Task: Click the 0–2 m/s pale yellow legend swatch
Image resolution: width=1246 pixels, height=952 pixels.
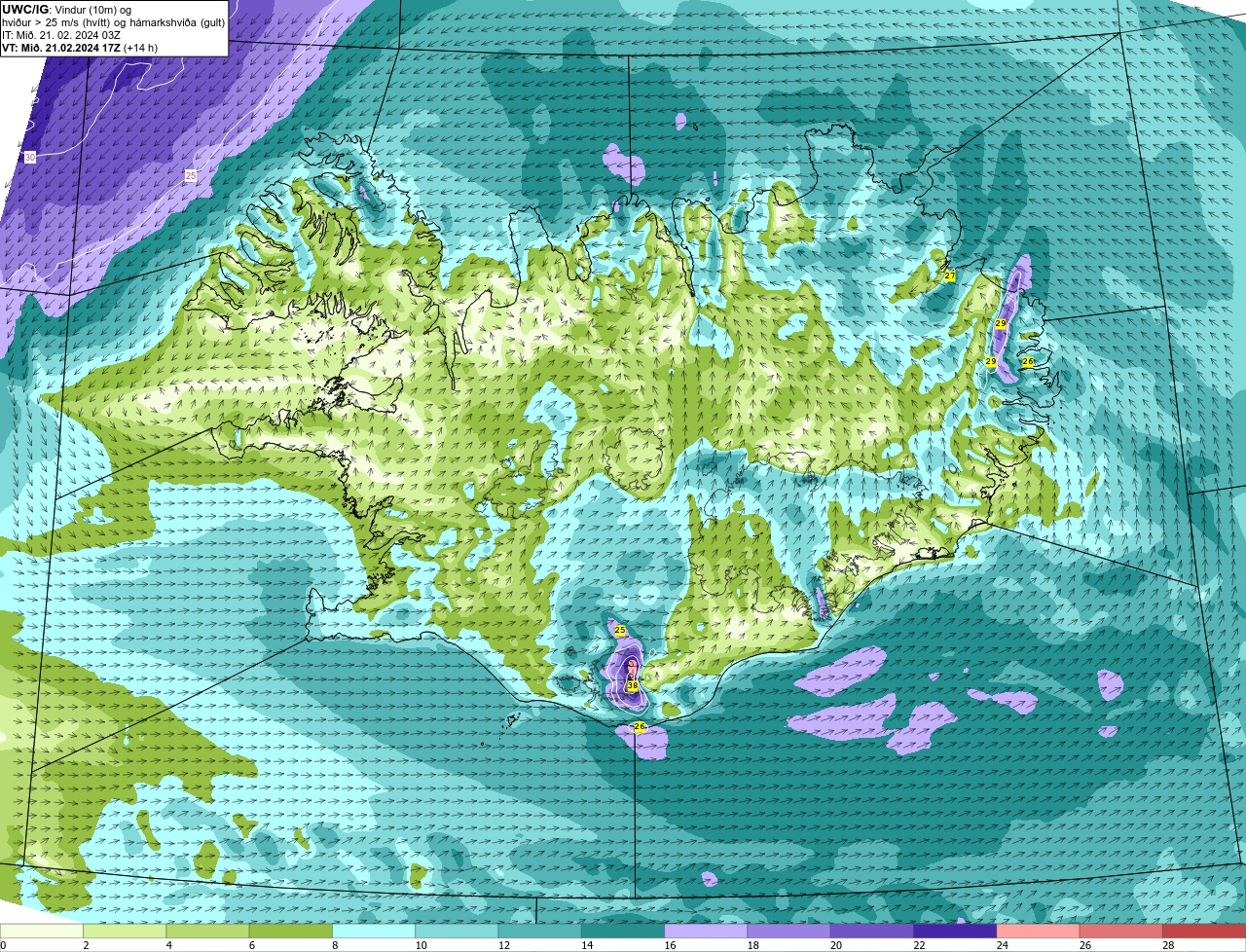Action: [x=41, y=931]
